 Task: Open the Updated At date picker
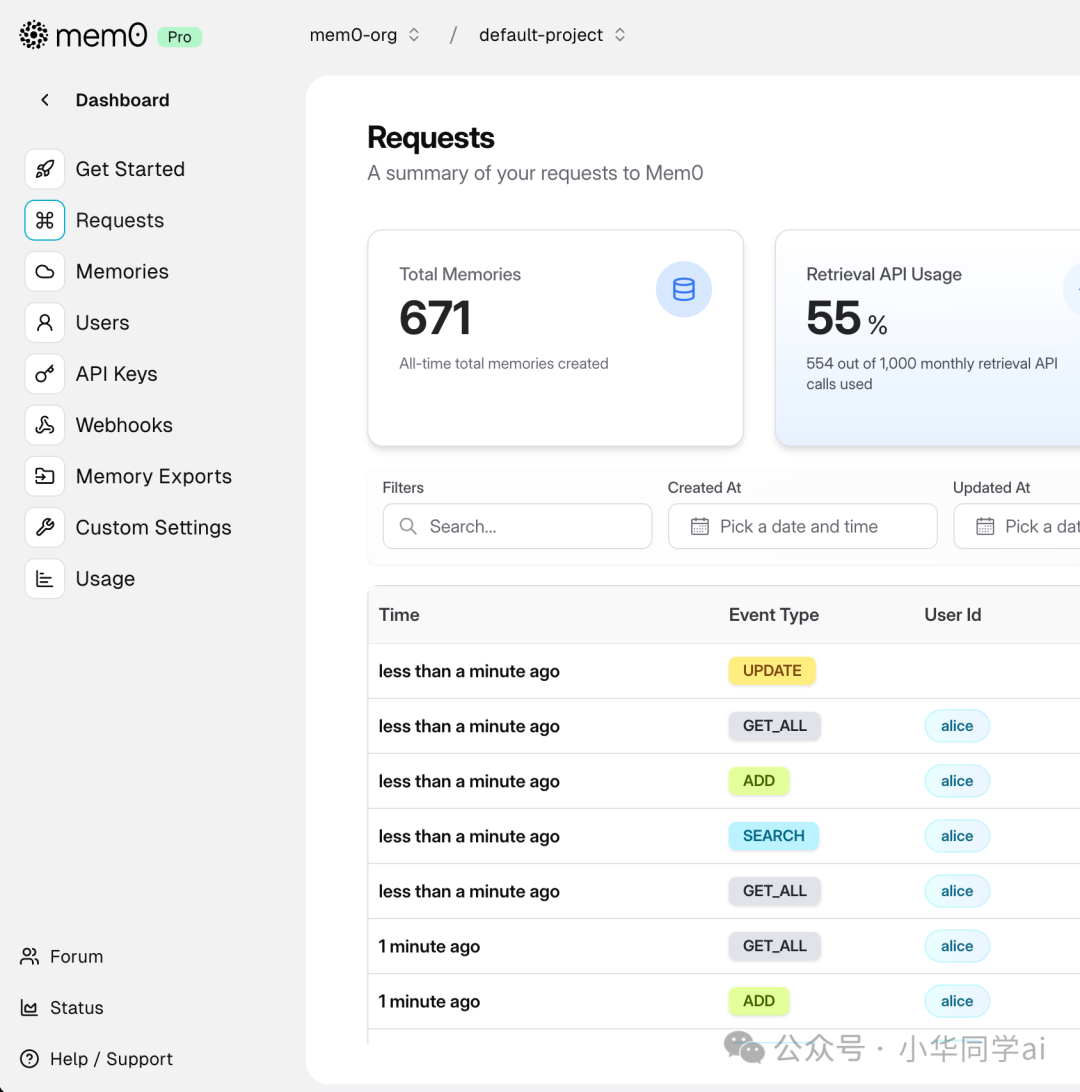[1017, 526]
